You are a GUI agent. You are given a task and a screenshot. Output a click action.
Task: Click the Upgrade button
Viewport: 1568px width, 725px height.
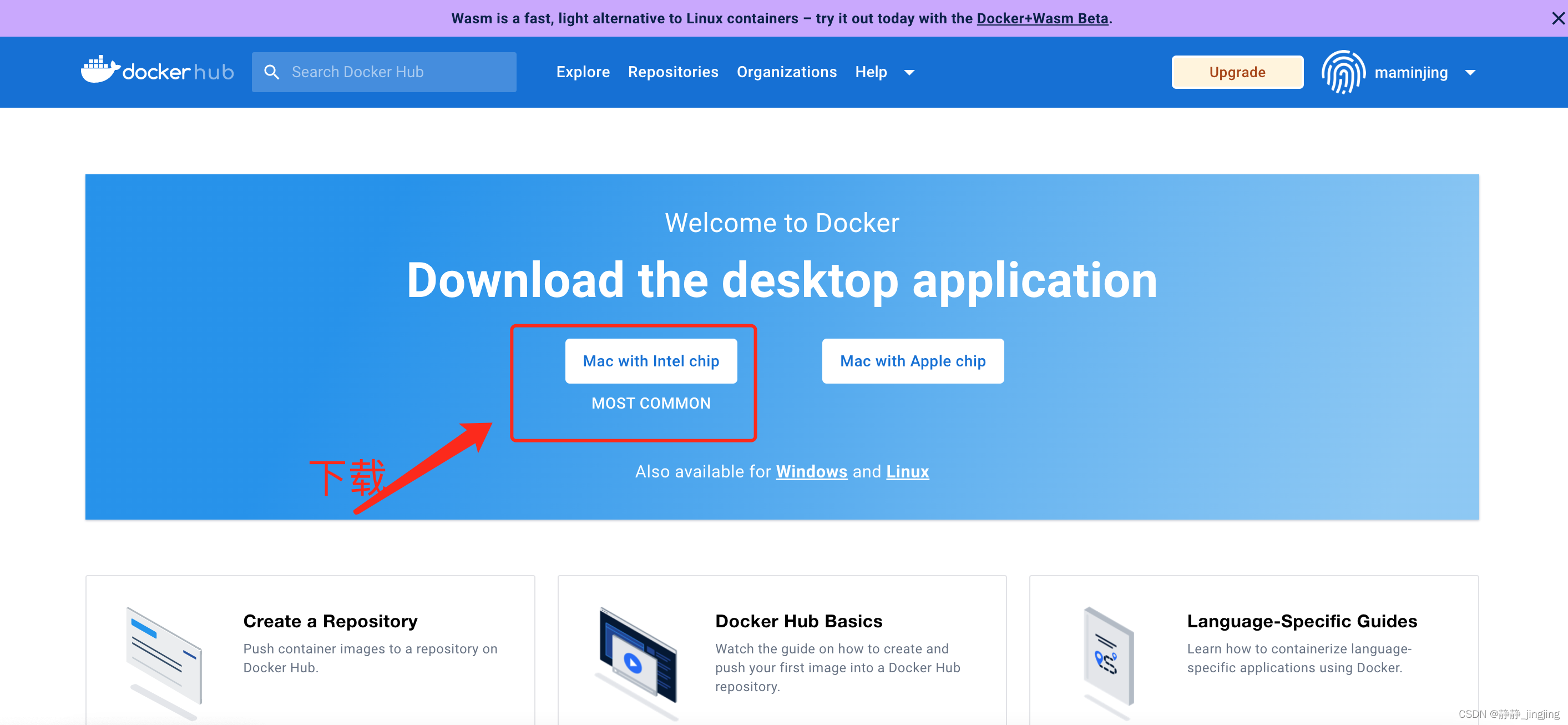coord(1237,72)
